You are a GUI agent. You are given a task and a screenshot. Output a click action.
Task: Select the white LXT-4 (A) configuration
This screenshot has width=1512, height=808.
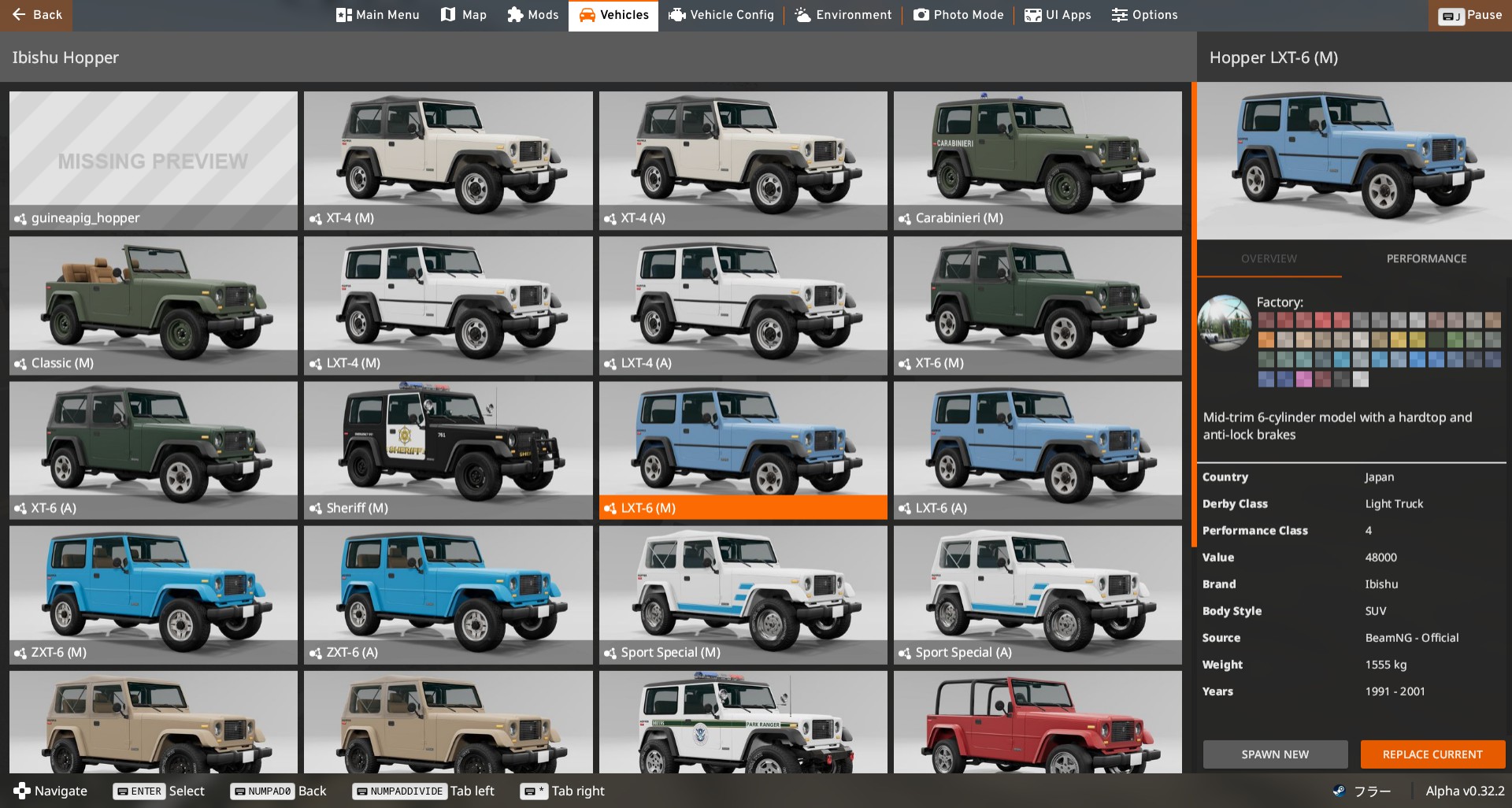pyautogui.click(x=743, y=306)
